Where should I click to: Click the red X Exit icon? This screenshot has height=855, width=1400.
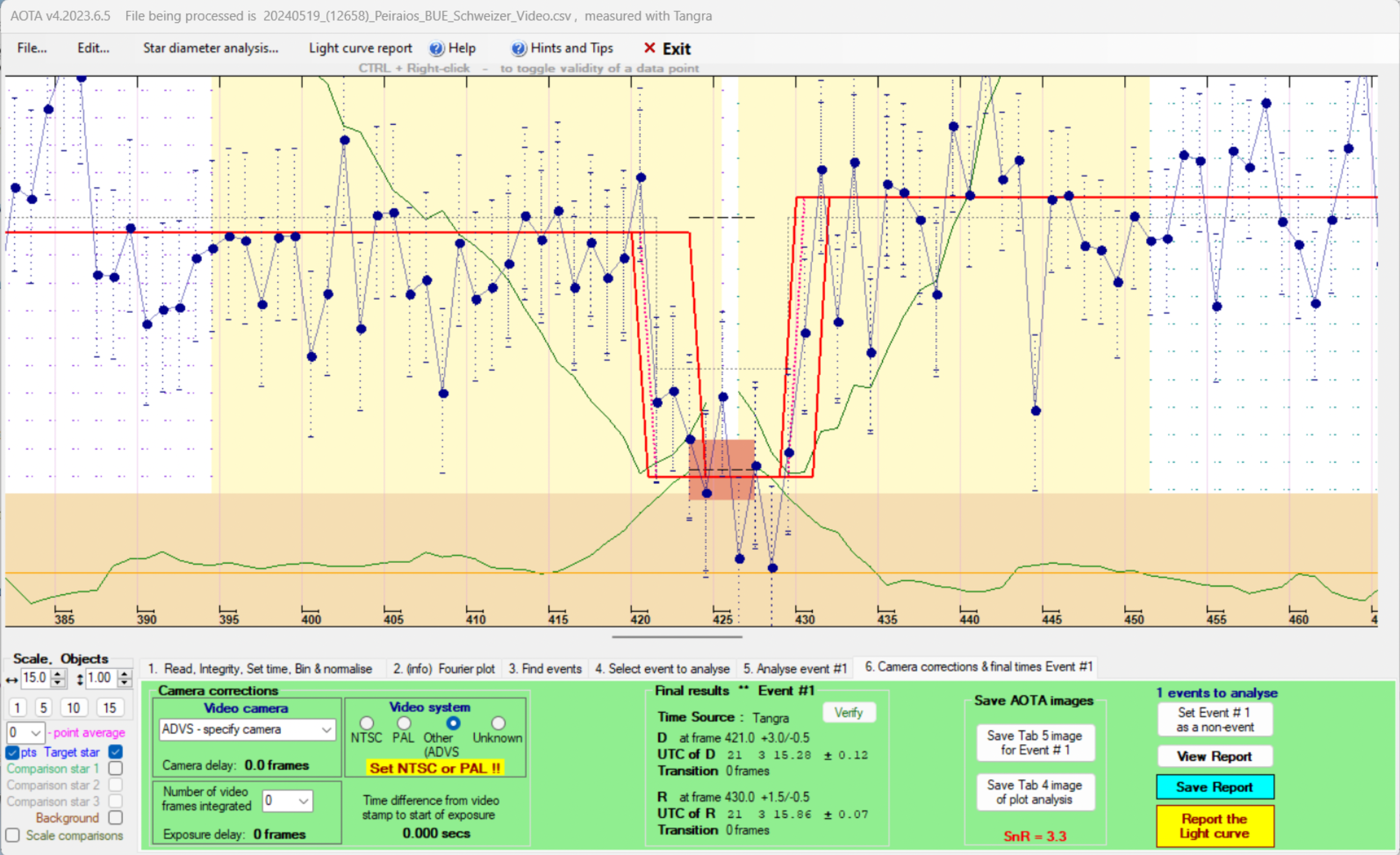(650, 48)
